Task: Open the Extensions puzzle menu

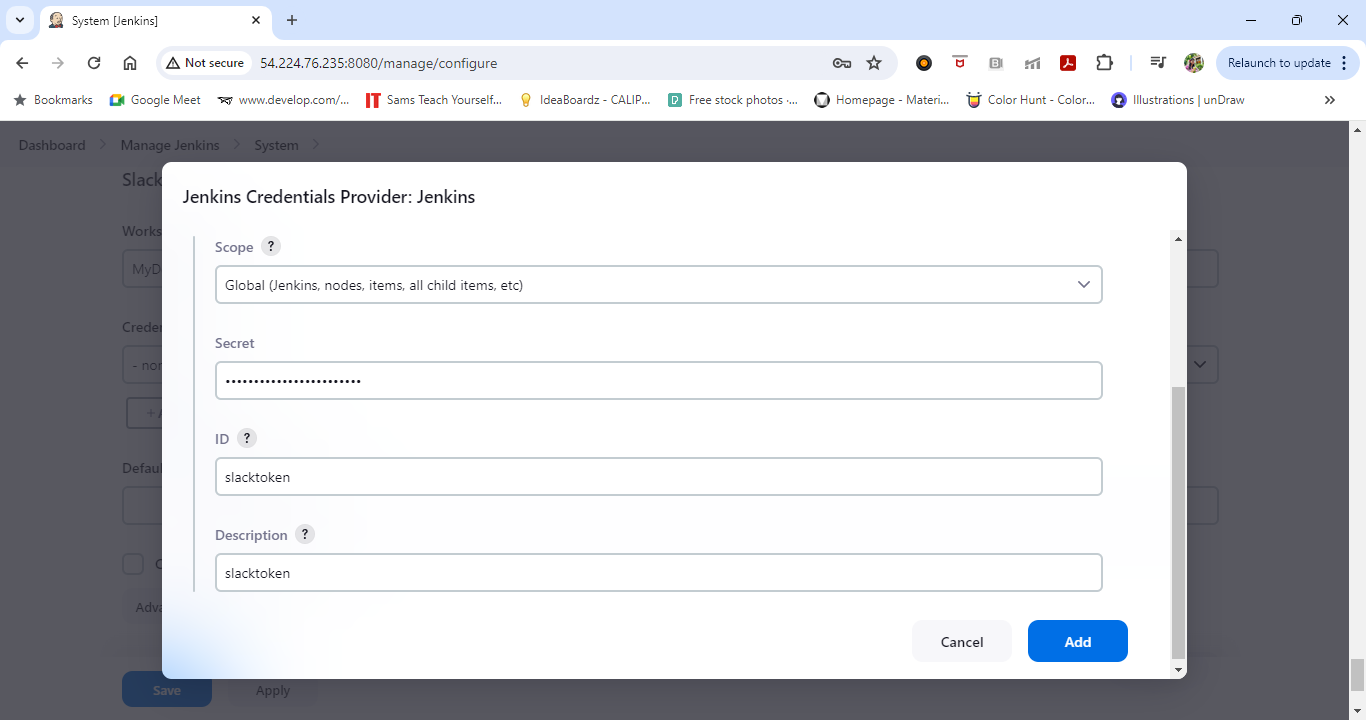Action: pos(1104,63)
